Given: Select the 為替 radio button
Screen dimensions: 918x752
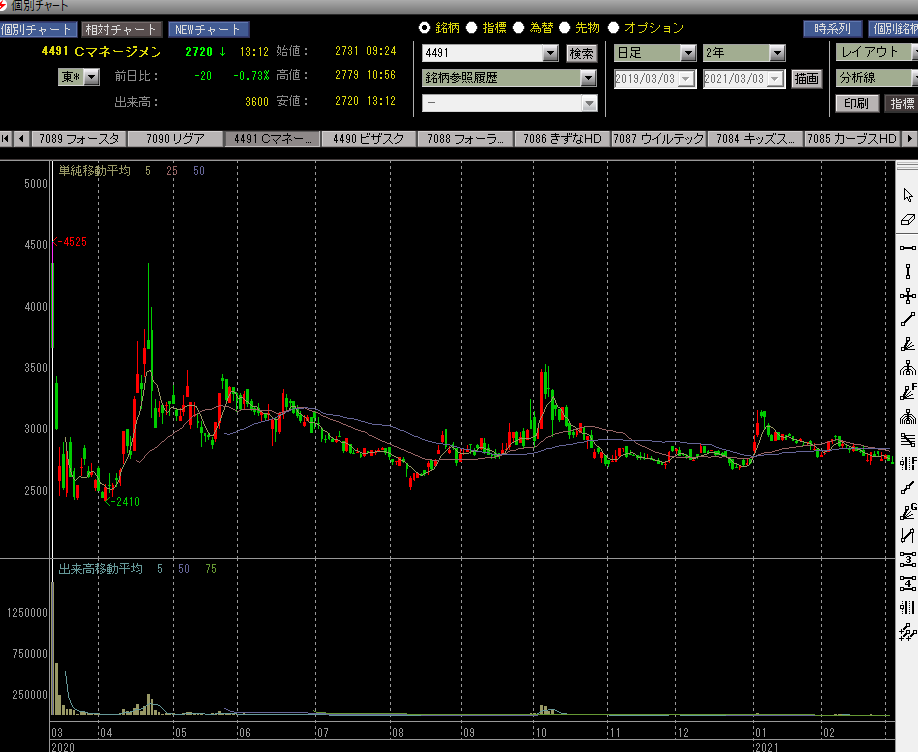Looking at the screenshot, I should click(x=519, y=28).
